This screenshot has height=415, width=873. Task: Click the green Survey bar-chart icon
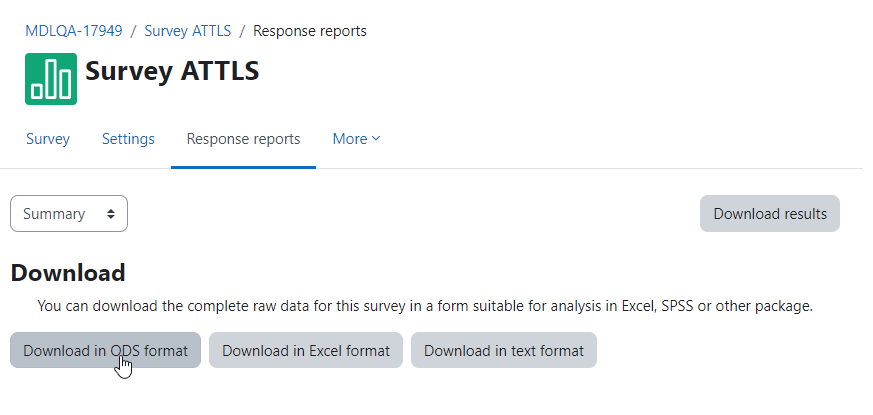click(x=51, y=79)
